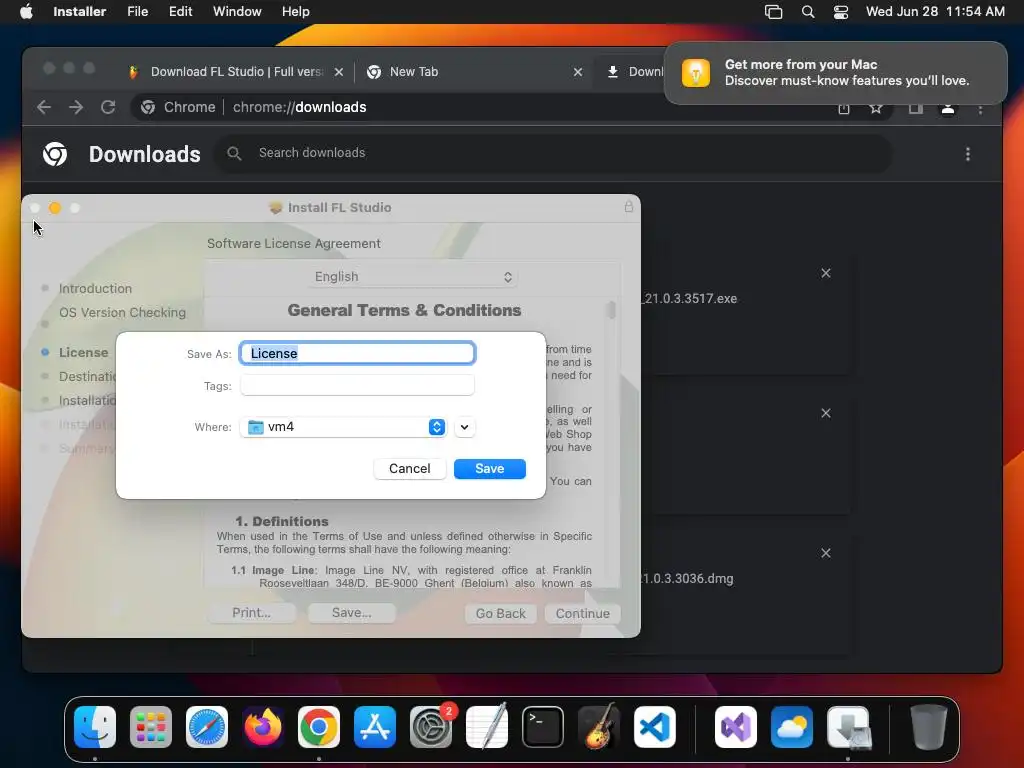Open the Edit menu
1024x768 pixels.
[180, 11]
